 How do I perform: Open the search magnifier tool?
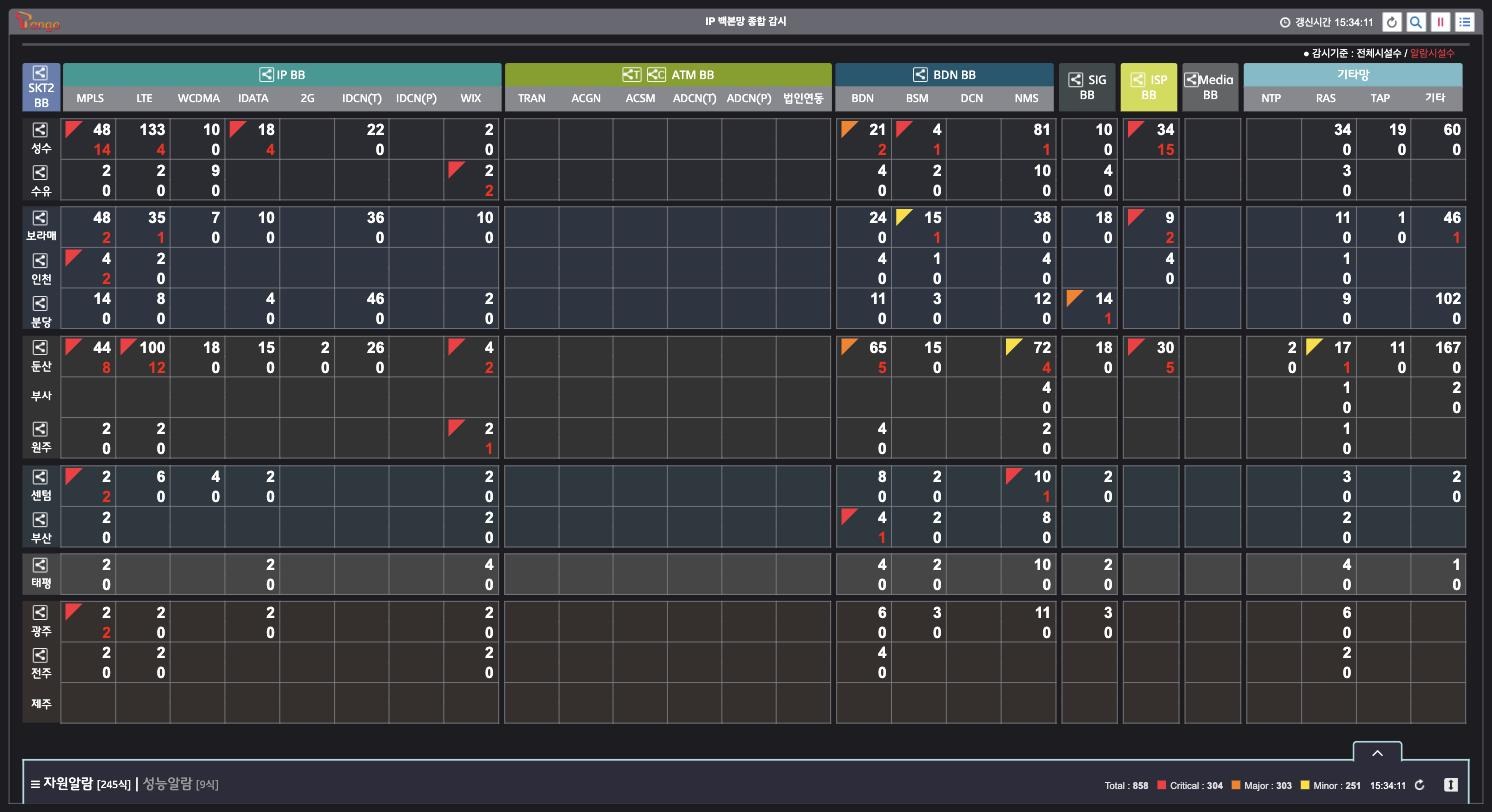[1416, 22]
